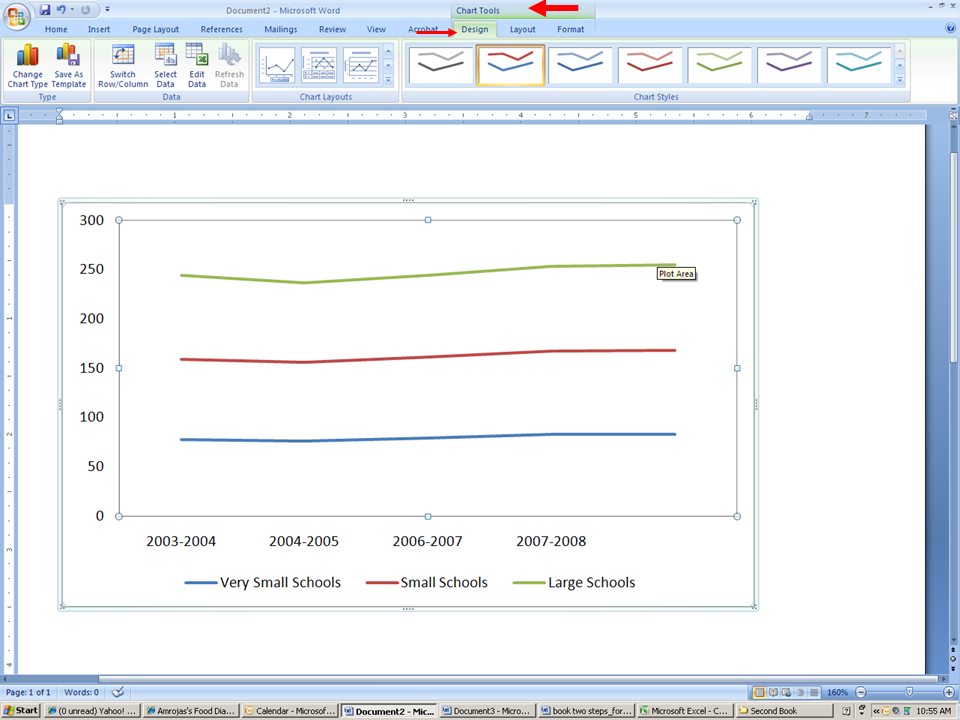Apply the selected multicolor chart style
The width and height of the screenshot is (960, 720).
point(511,64)
